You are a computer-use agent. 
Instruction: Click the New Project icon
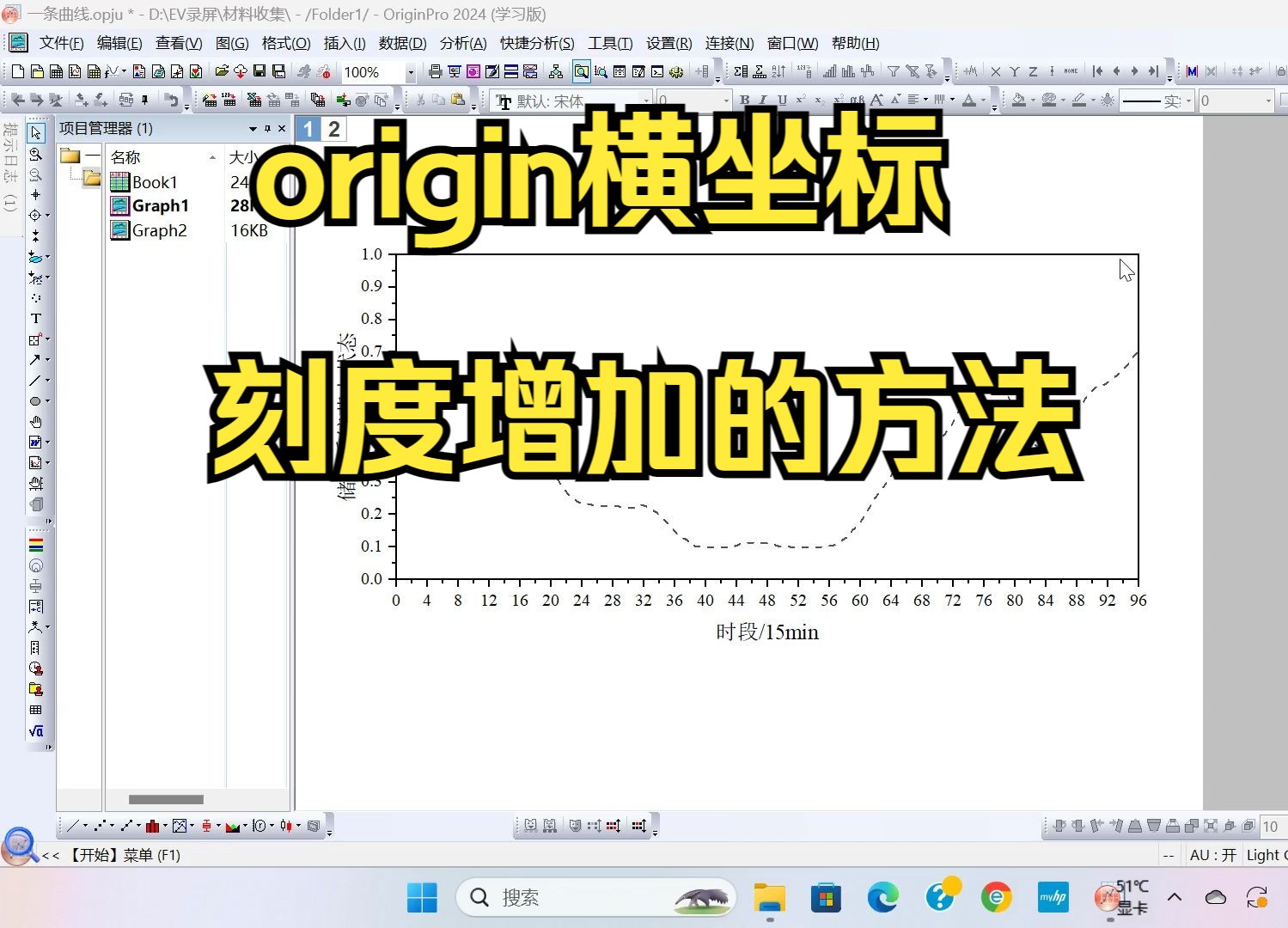(x=17, y=71)
